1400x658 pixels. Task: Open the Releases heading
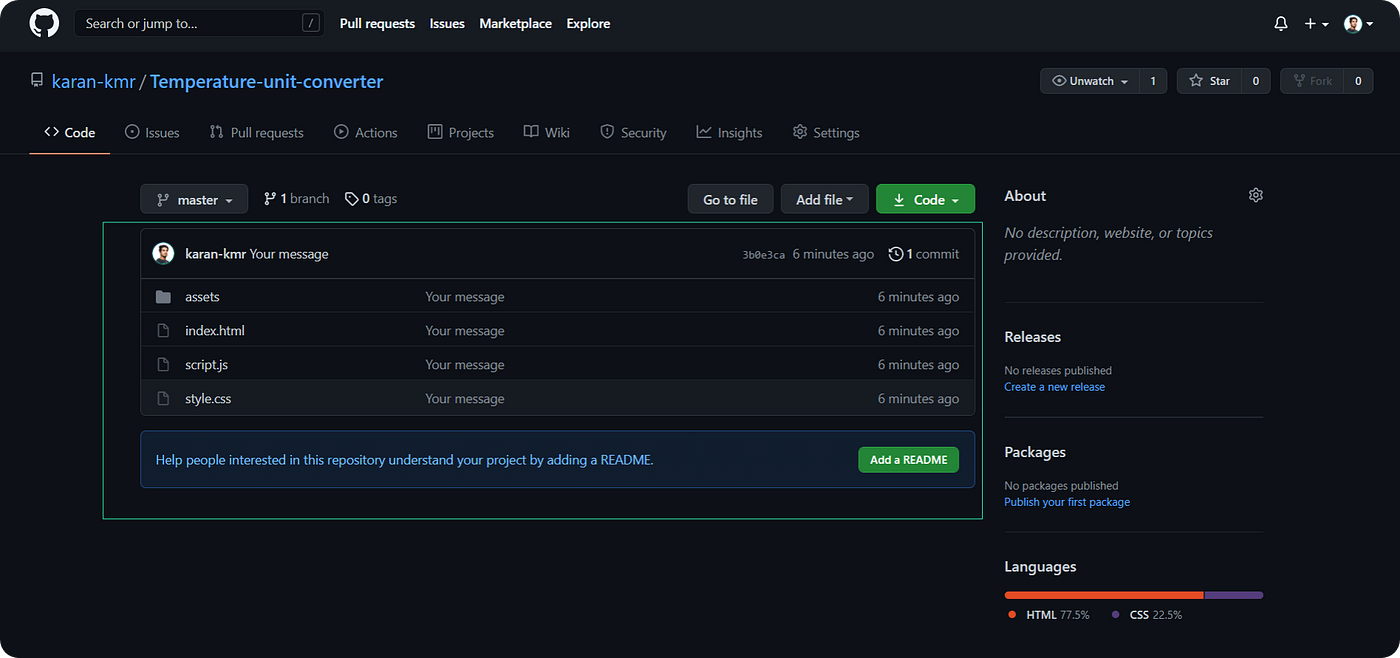coord(1033,337)
